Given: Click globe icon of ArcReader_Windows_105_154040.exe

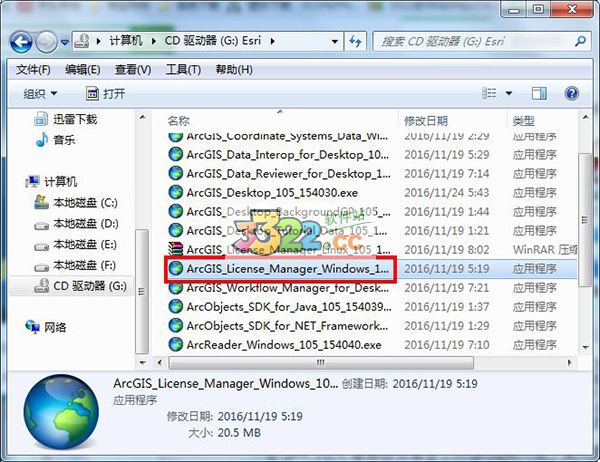Looking at the screenshot, I should pos(176,344).
